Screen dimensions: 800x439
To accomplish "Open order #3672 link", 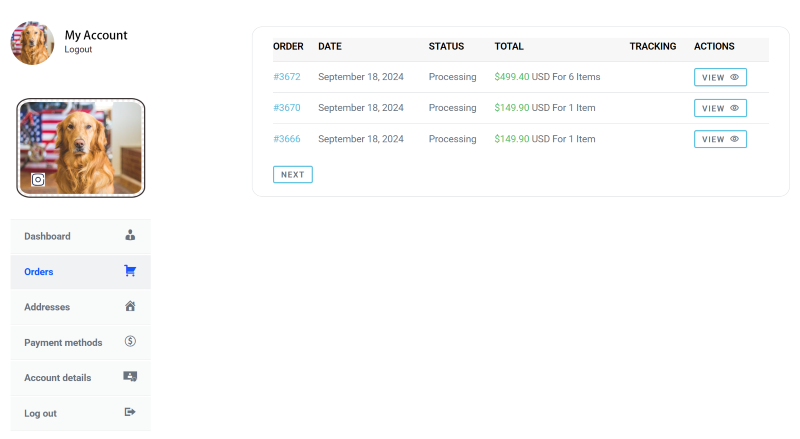I will pos(287,77).
